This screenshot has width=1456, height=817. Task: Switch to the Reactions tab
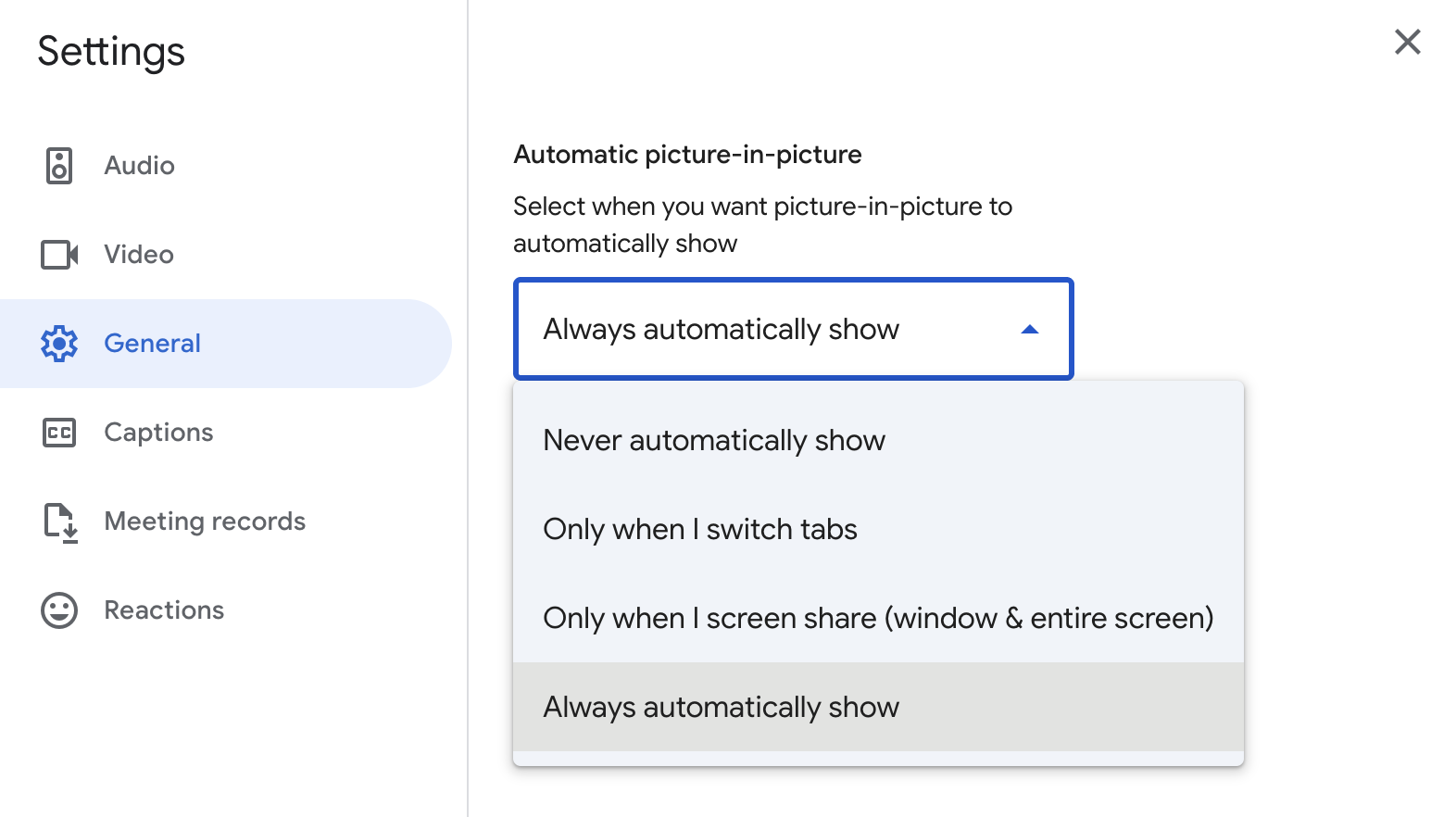pos(164,610)
